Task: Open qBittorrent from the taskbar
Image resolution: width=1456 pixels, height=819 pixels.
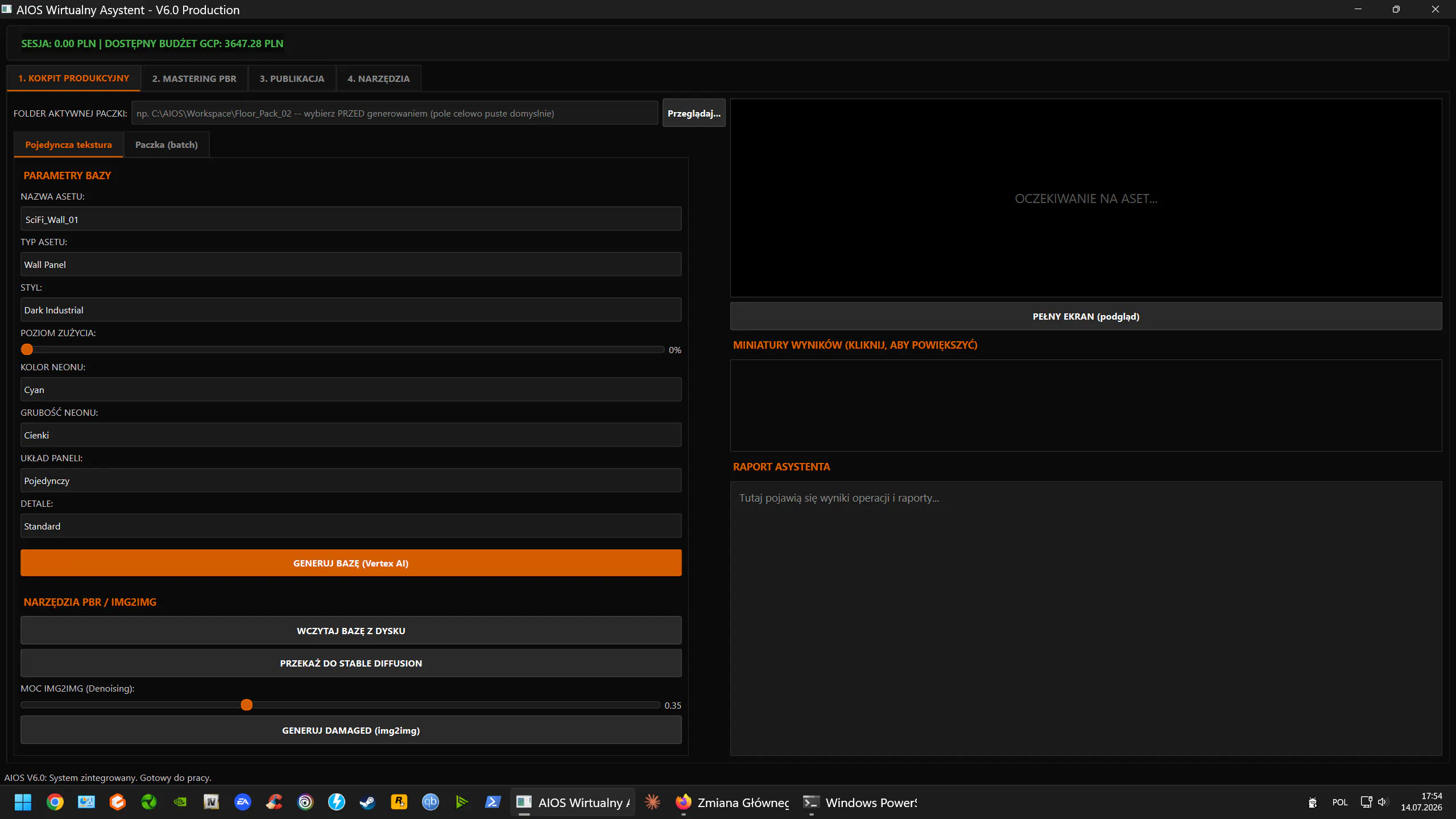Action: tap(431, 802)
